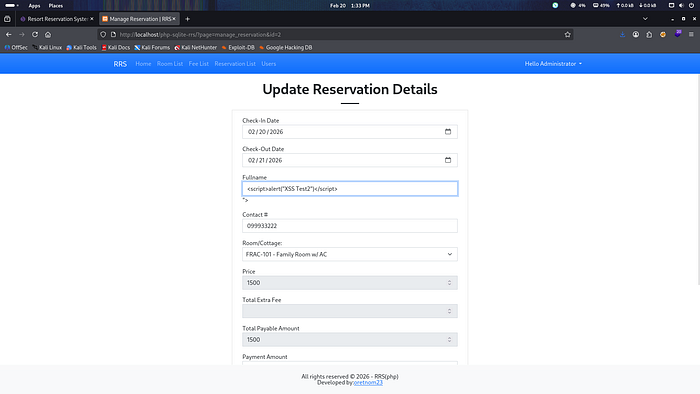700x394 pixels.
Task: Go back with the browser back arrow
Action: pos(8,34)
